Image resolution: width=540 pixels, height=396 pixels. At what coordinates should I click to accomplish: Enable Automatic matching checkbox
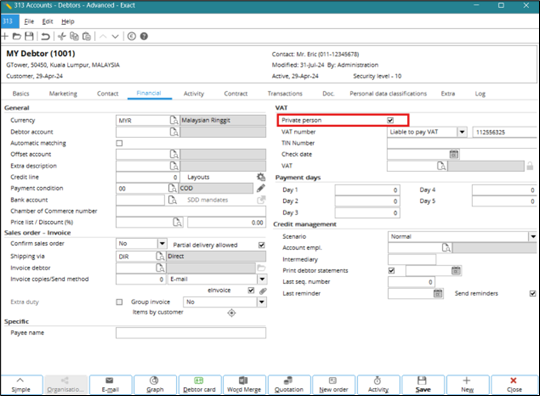[x=119, y=143]
